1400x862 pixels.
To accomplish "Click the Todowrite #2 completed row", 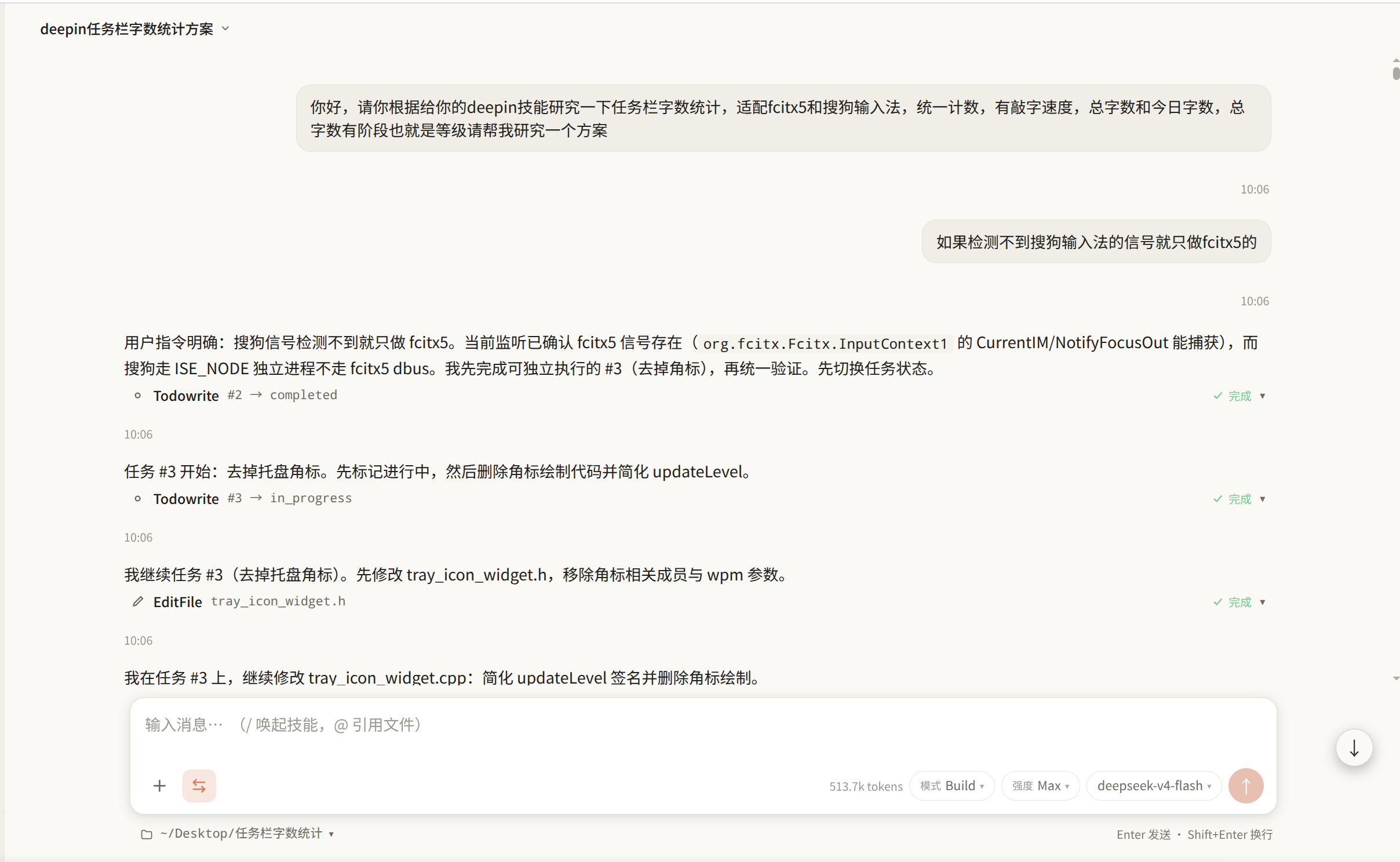I will [x=698, y=396].
